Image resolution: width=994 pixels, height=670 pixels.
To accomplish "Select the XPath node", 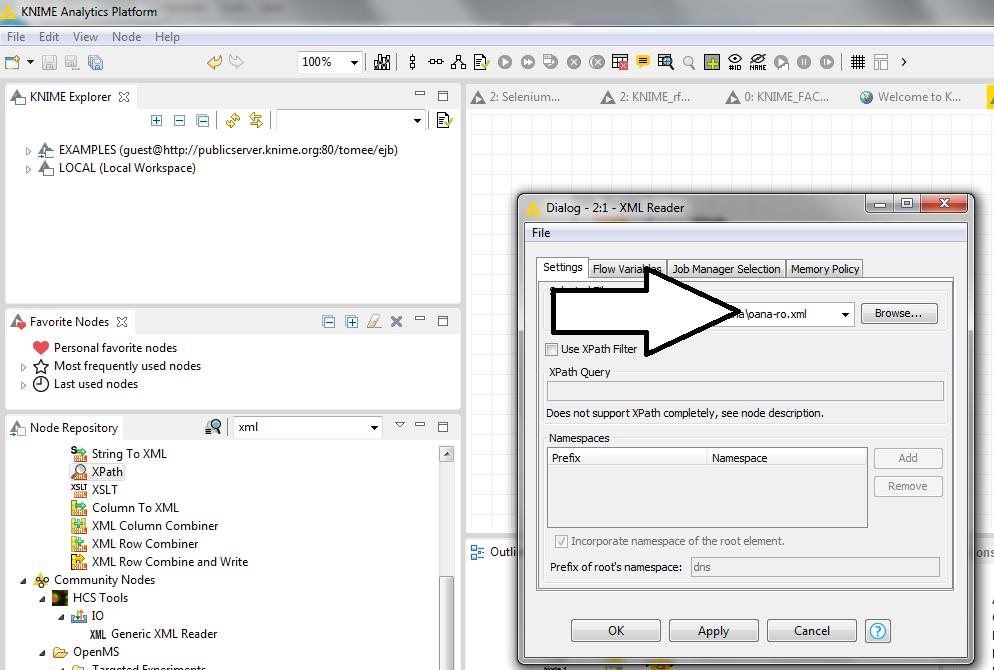I will (106, 472).
